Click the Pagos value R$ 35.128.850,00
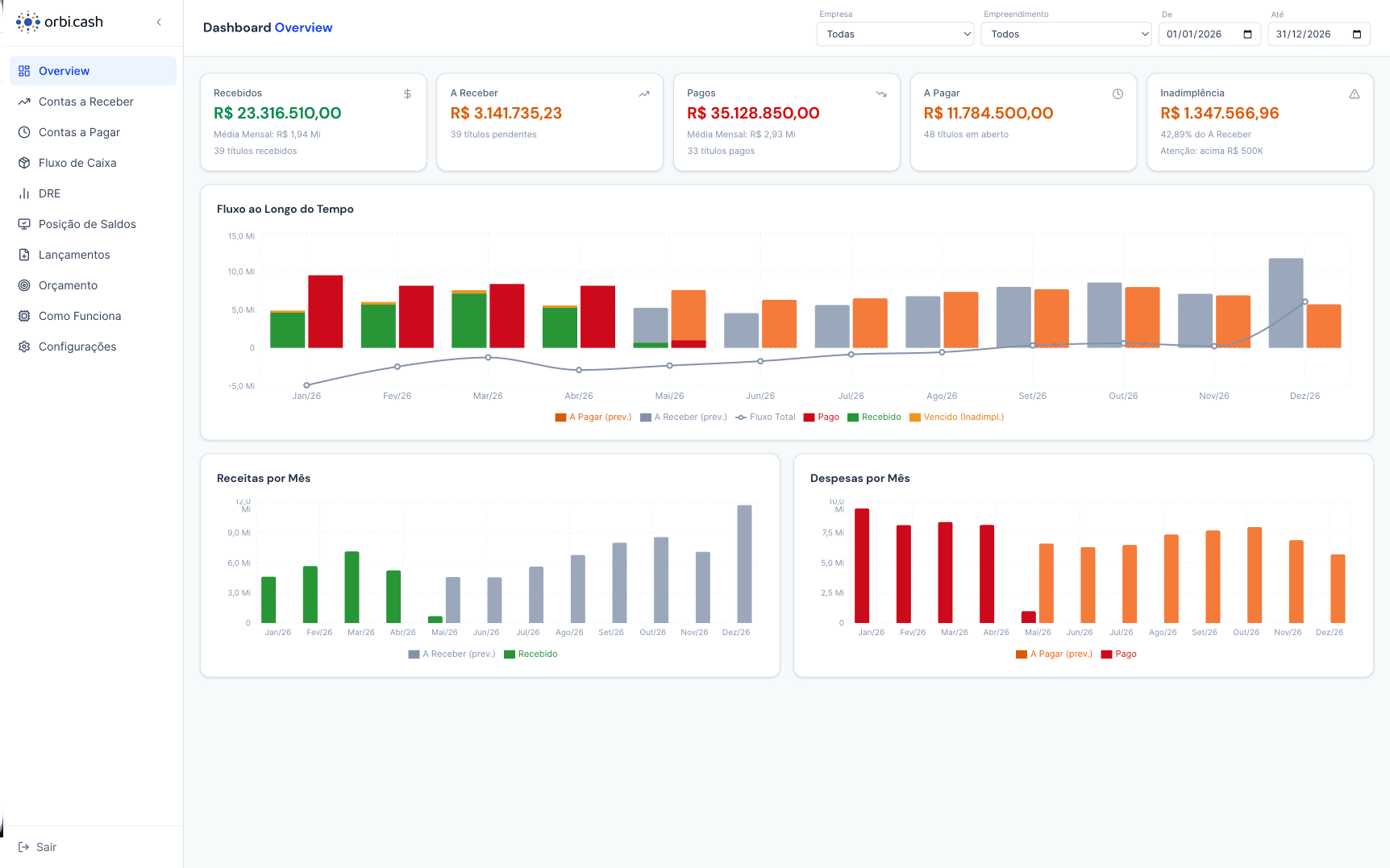1390x868 pixels. (x=753, y=114)
